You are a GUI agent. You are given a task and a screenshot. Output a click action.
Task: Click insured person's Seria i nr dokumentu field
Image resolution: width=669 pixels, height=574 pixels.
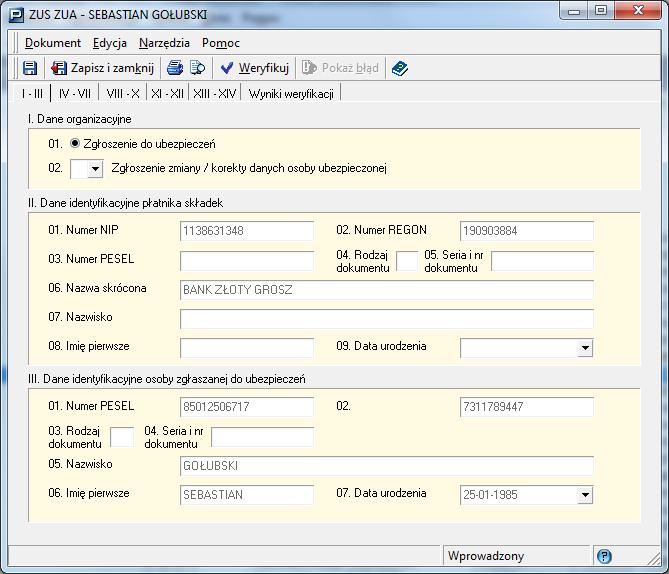(x=262, y=437)
